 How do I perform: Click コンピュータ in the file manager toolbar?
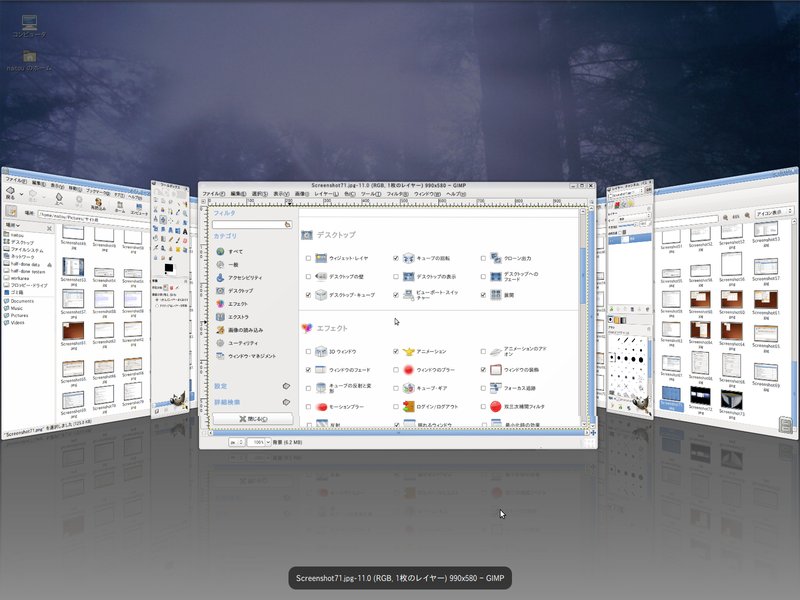[139, 210]
